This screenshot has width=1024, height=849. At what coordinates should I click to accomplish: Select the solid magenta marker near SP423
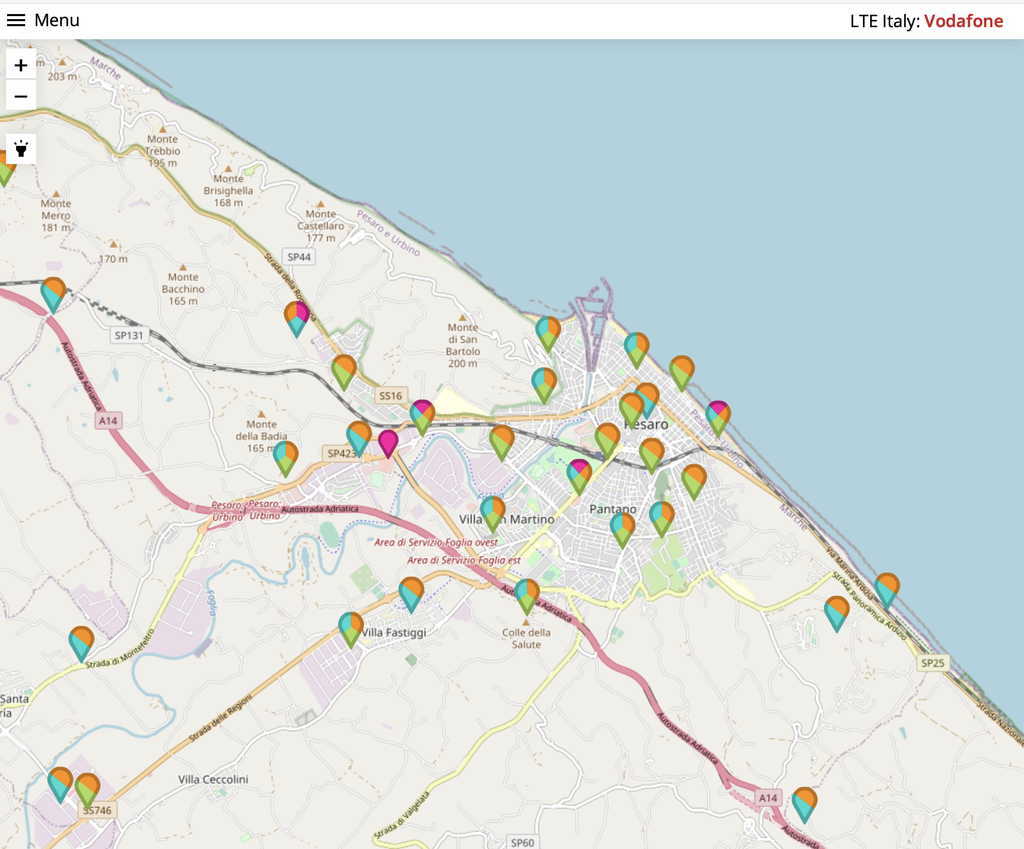[x=388, y=441]
